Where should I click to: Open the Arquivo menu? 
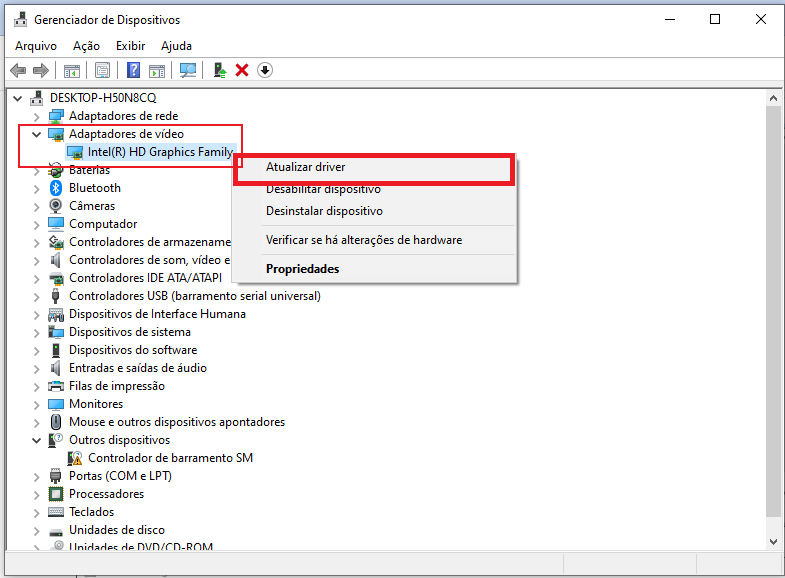click(x=36, y=46)
